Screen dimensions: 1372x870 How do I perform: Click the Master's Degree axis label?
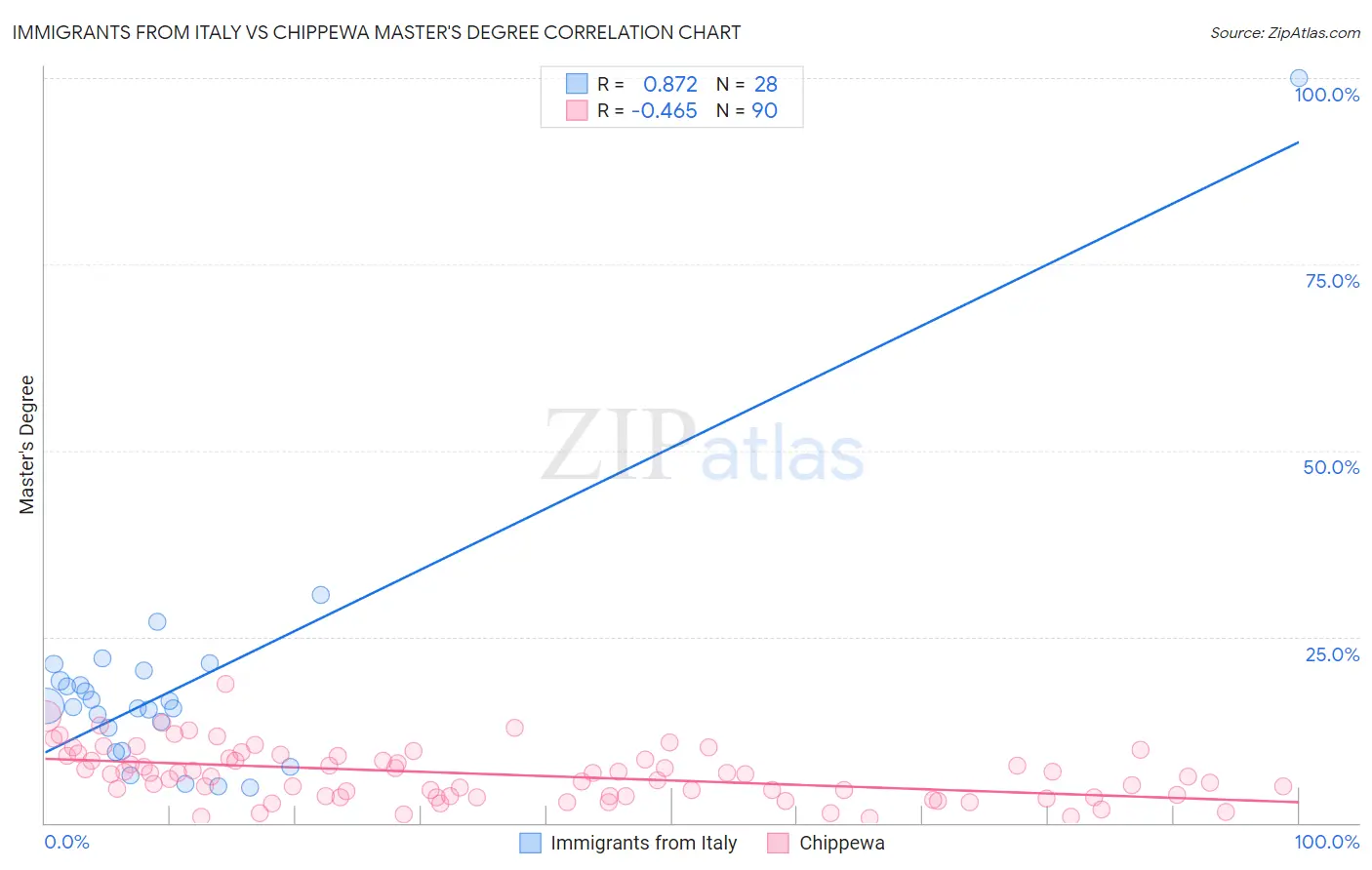[x=26, y=445]
